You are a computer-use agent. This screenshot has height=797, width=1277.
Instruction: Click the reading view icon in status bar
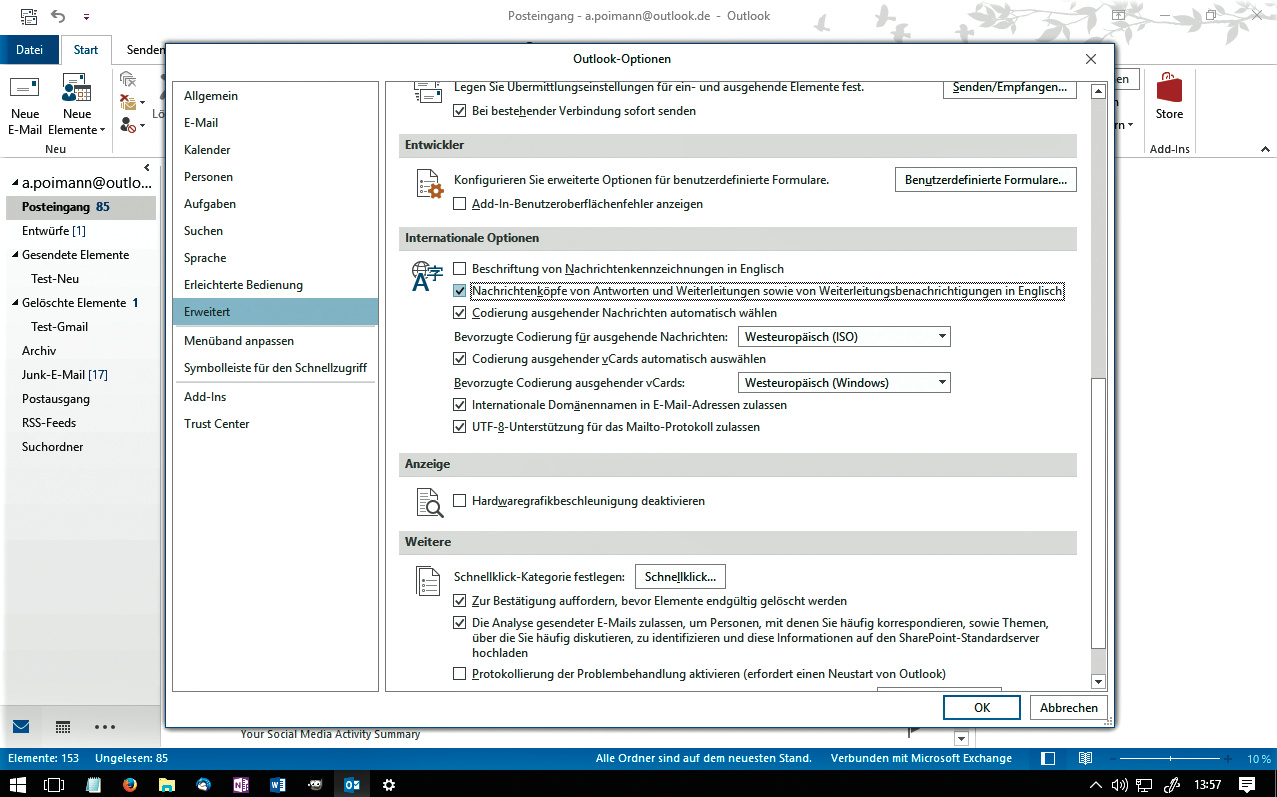[1084, 759]
